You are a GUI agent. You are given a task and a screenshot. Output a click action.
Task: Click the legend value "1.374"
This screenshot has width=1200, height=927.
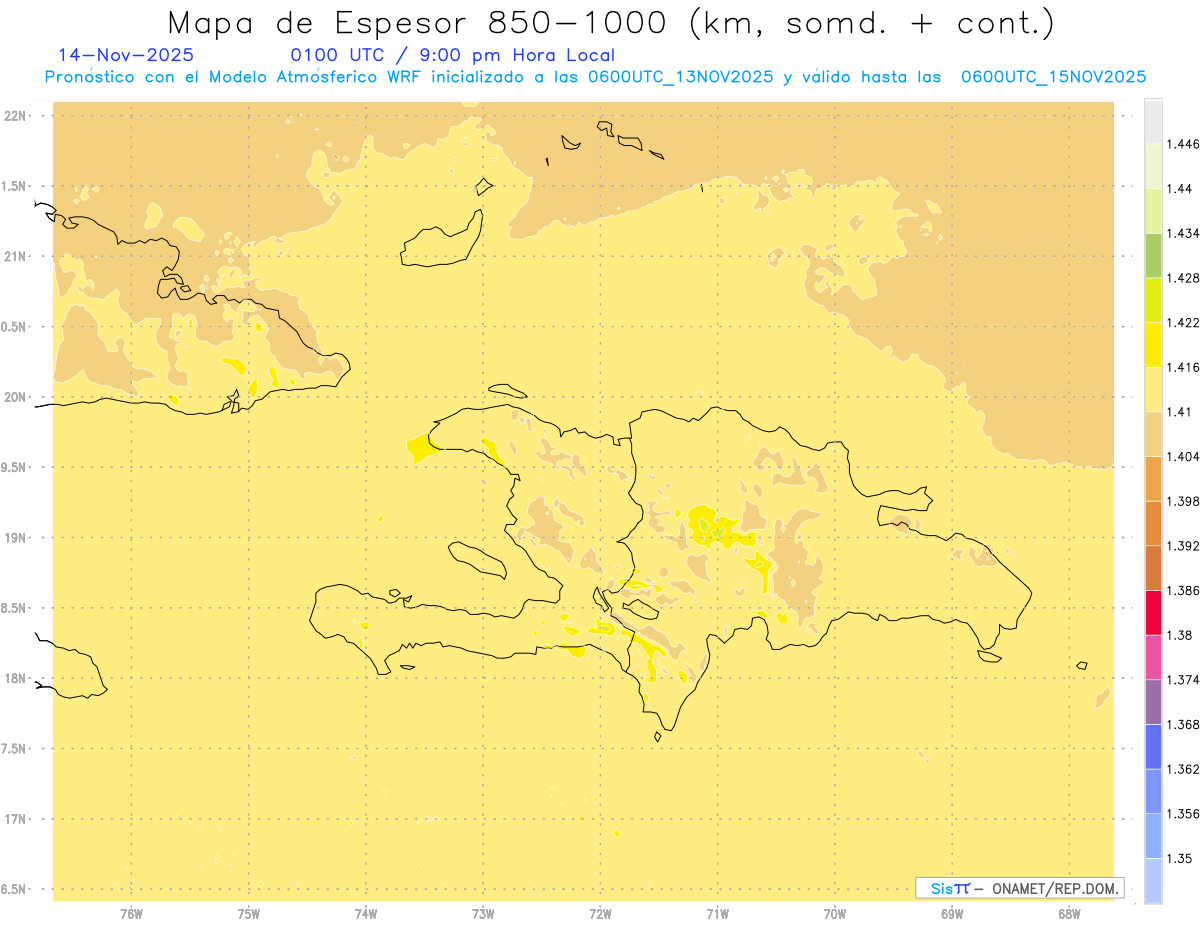tap(1183, 680)
